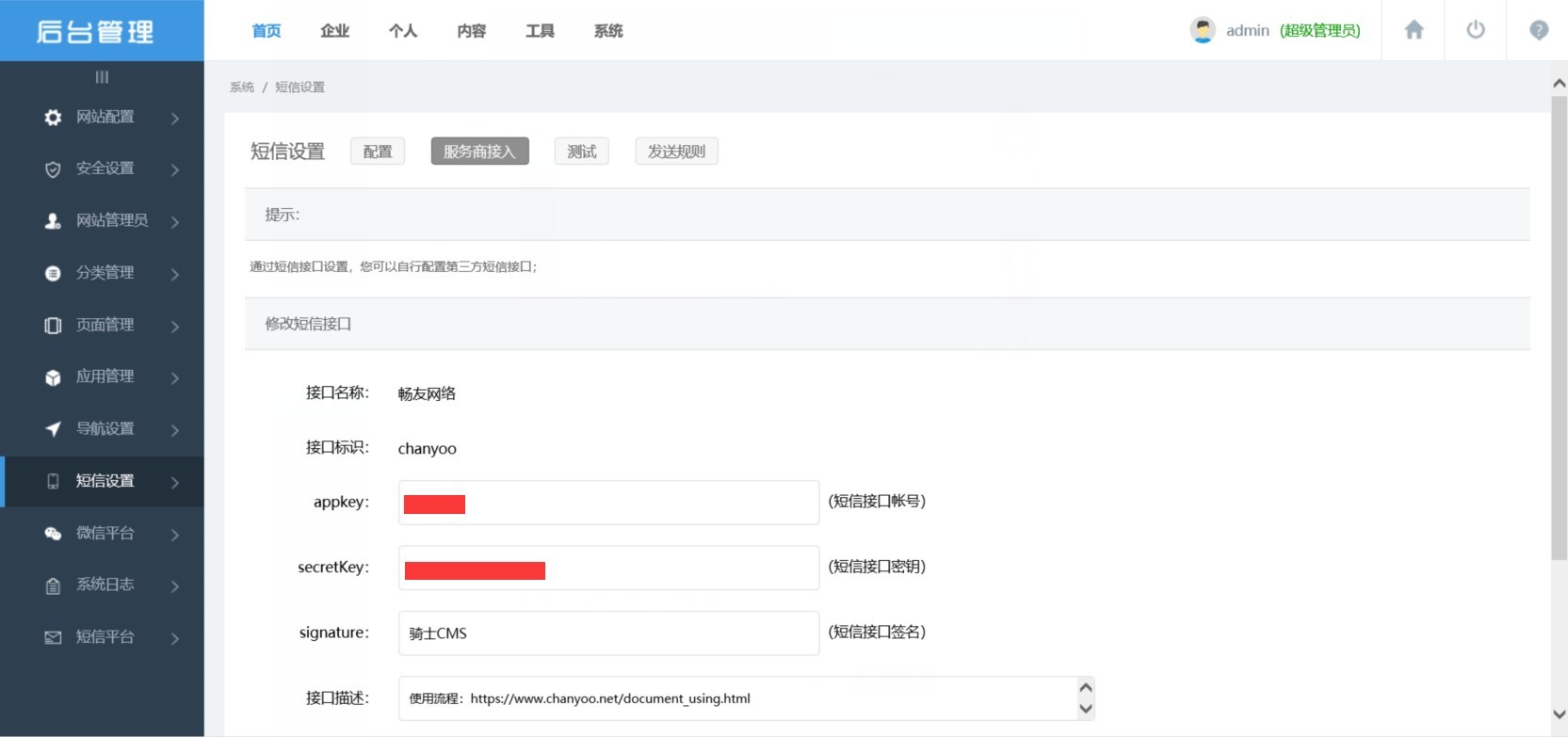Click the 安全设置 shield icon
The width and height of the screenshot is (1568, 737).
coord(53,169)
